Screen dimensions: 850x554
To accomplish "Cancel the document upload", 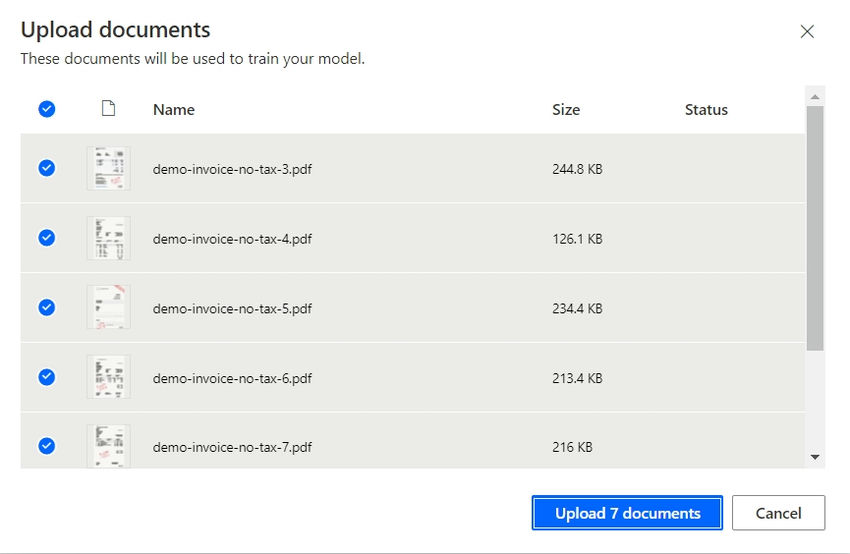I will pyautogui.click(x=778, y=513).
